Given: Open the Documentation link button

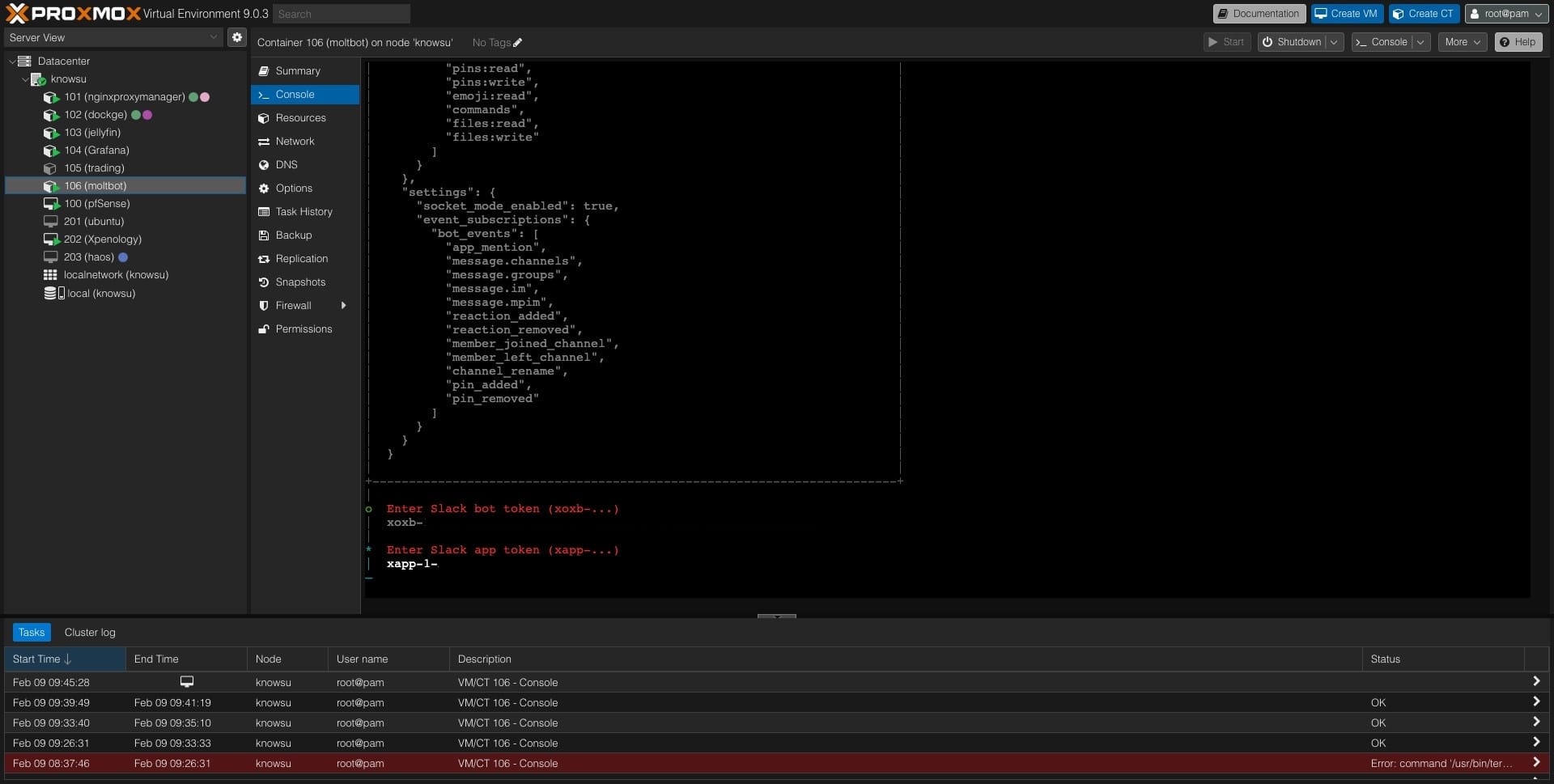Looking at the screenshot, I should (x=1259, y=14).
